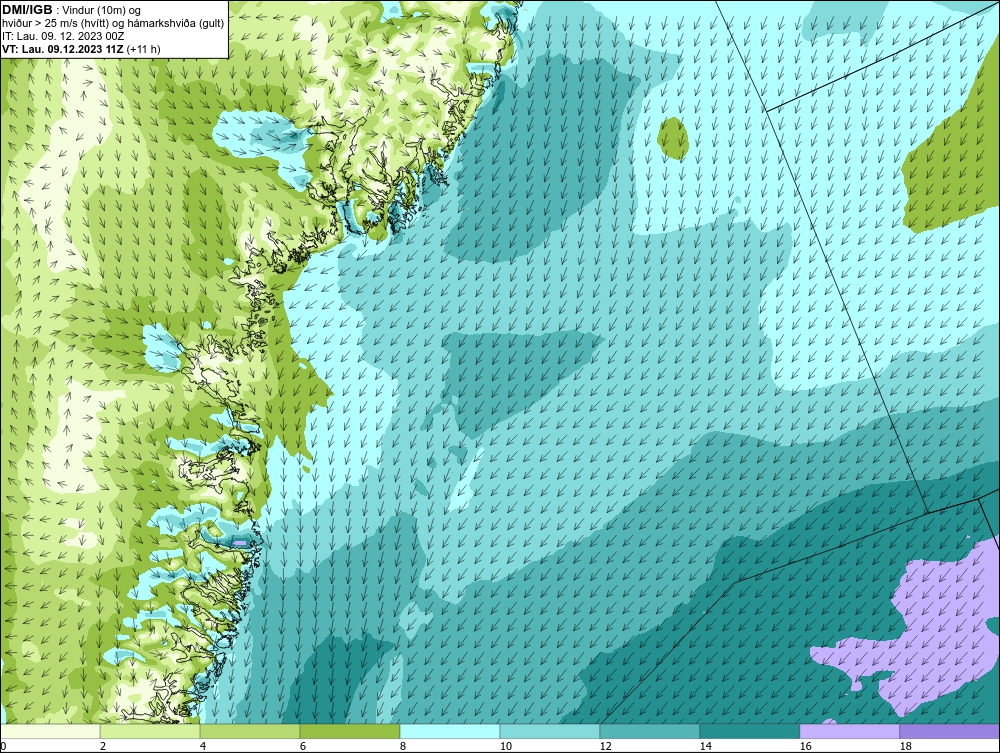This screenshot has width=1000, height=753.
Task: Click the legend label '12' on the scale
Action: 605,746
